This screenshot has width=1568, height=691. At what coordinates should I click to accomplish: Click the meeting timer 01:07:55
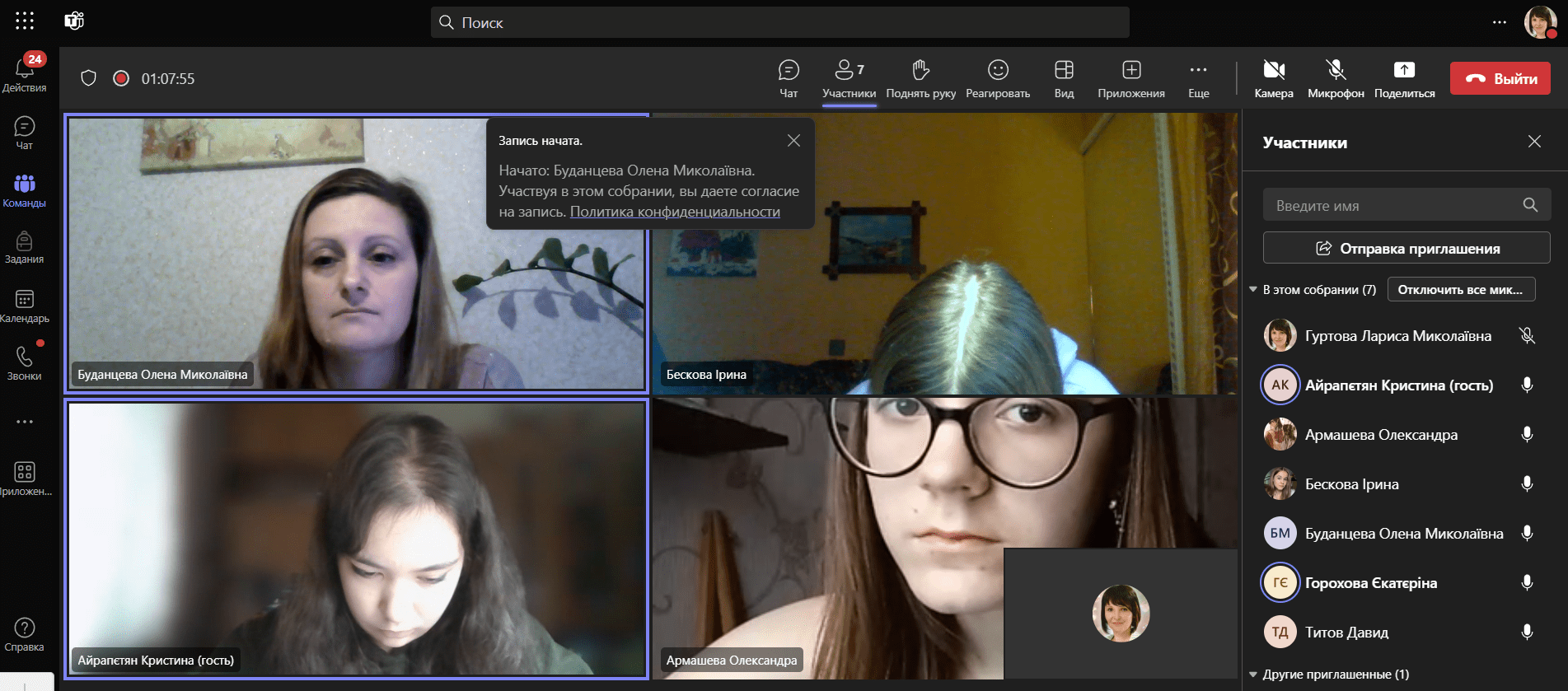168,79
